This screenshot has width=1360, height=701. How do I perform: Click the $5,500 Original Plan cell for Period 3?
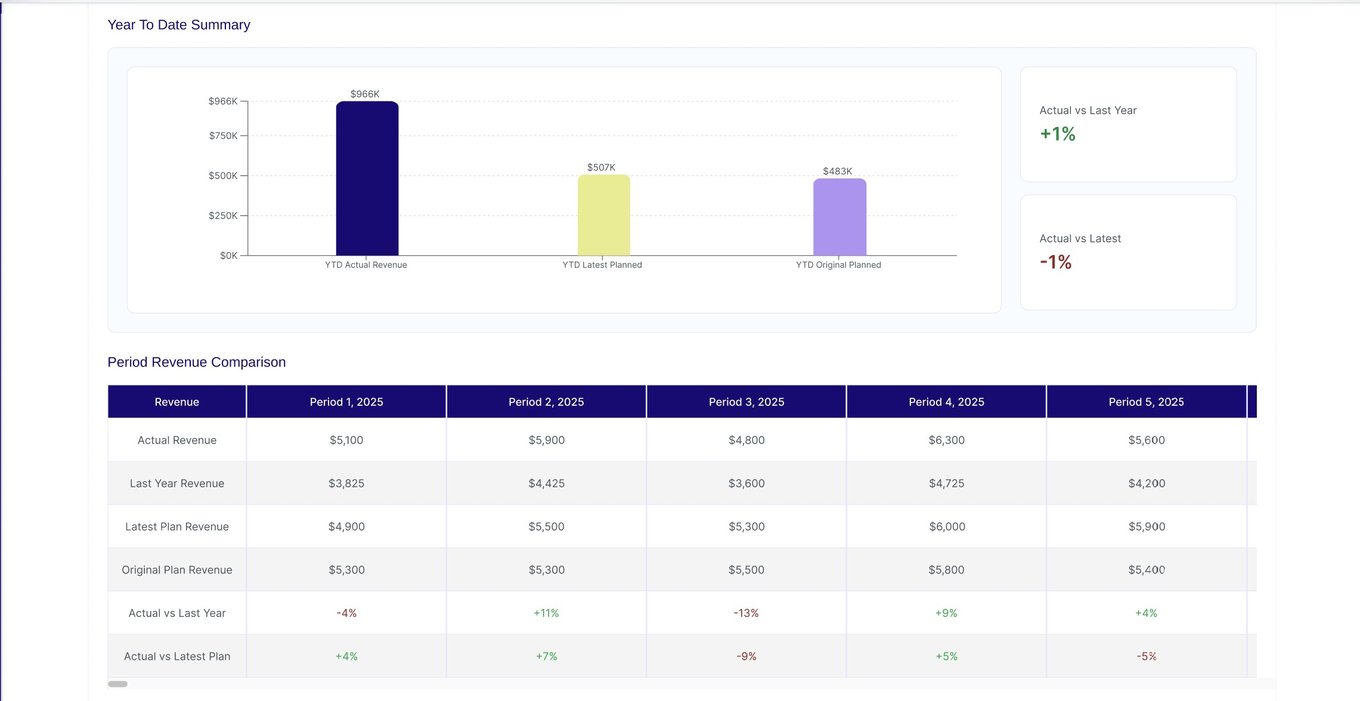747,570
